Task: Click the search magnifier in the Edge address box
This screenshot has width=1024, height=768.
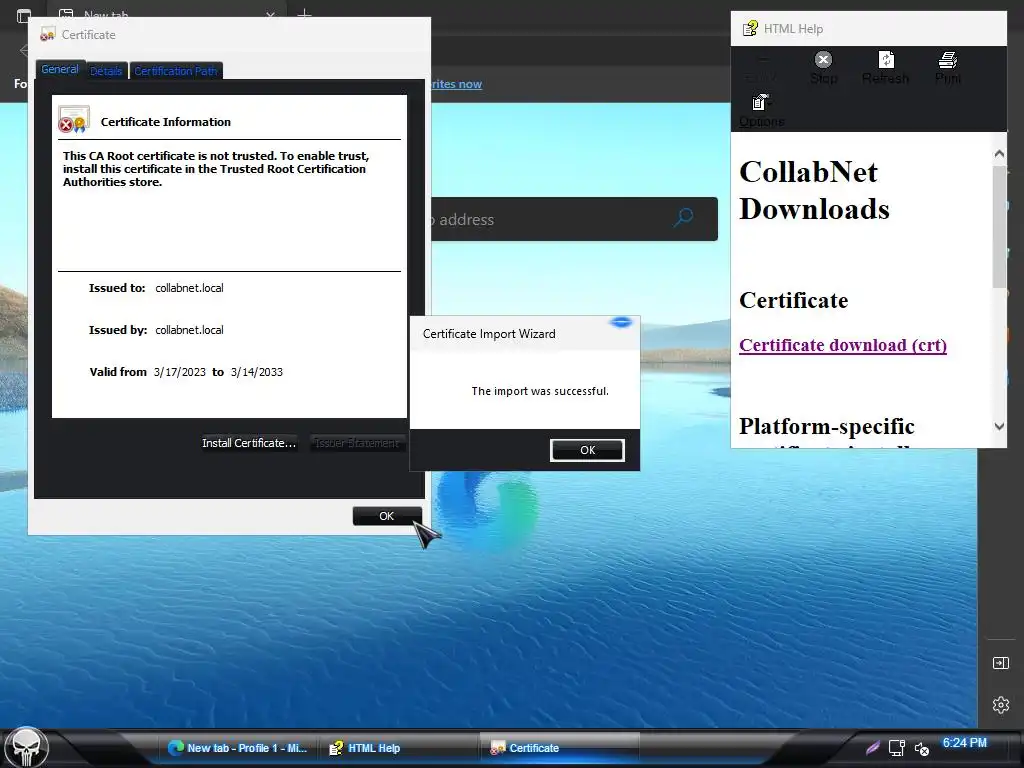Action: (683, 217)
